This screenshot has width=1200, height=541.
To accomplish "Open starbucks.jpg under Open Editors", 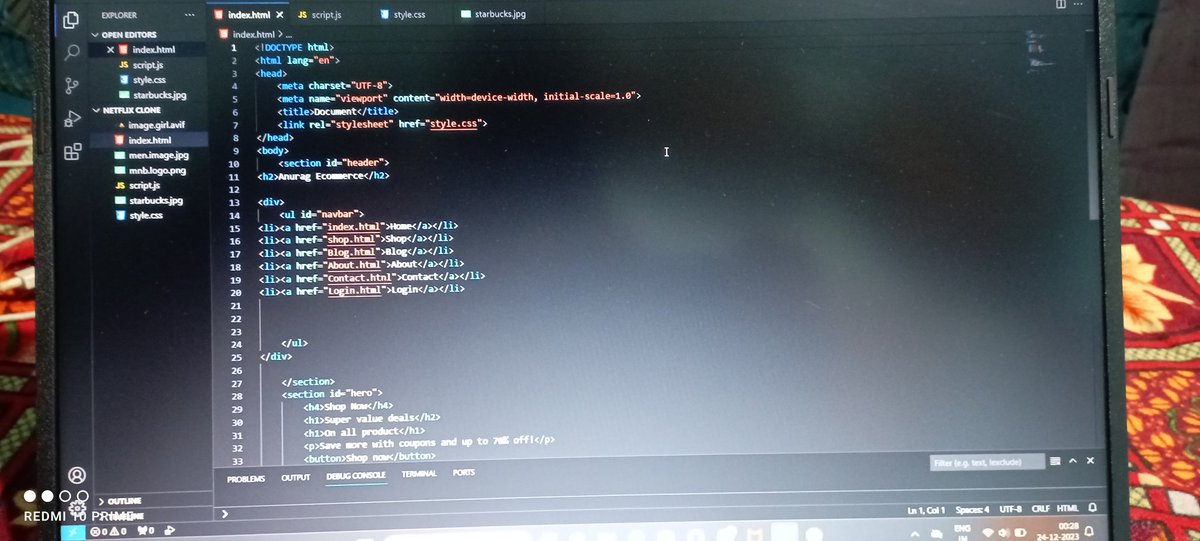I will click(x=158, y=94).
